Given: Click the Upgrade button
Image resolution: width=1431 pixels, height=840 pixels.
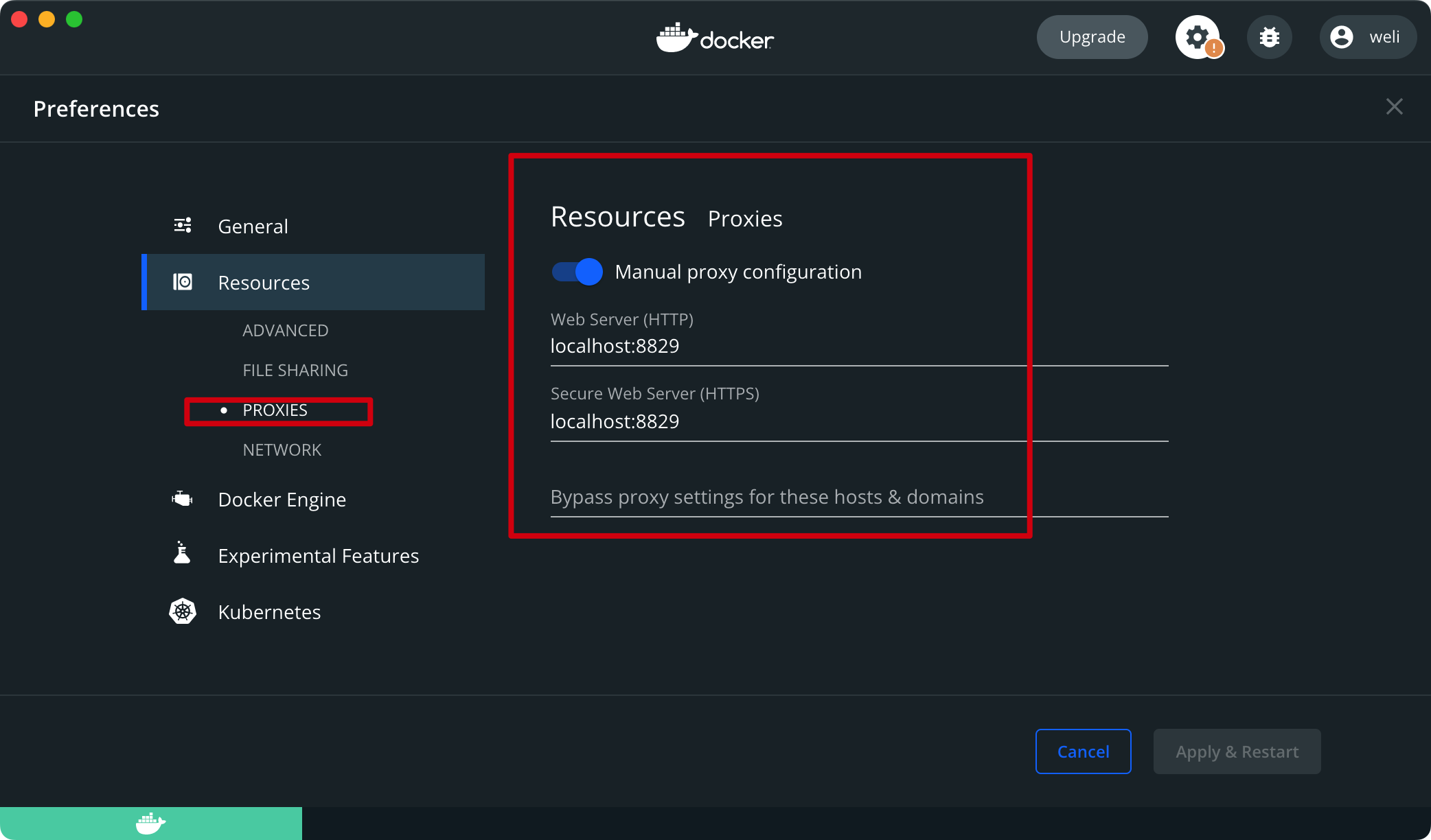Looking at the screenshot, I should click(1092, 37).
